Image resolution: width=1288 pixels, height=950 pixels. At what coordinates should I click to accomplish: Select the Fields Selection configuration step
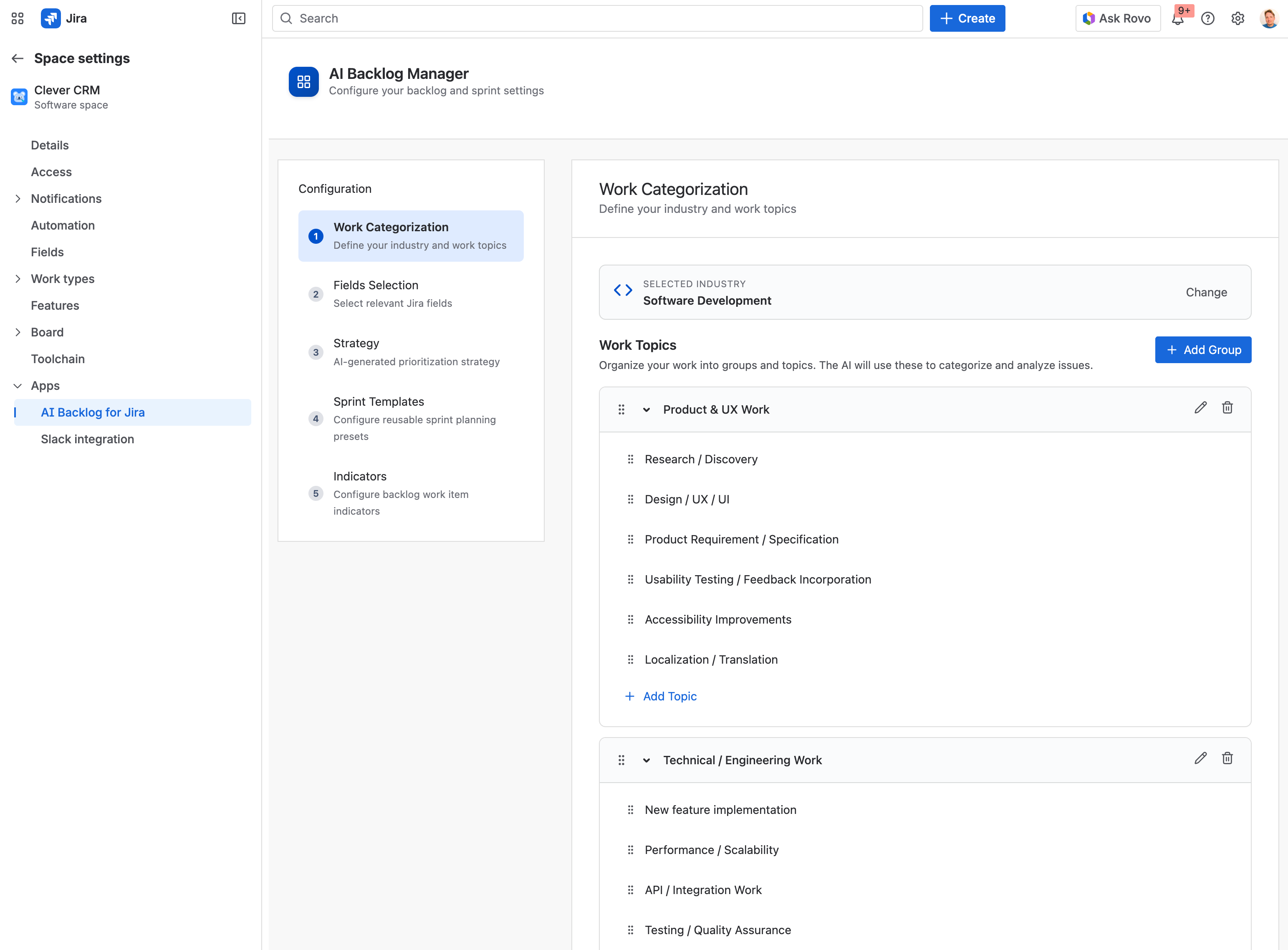pos(411,294)
